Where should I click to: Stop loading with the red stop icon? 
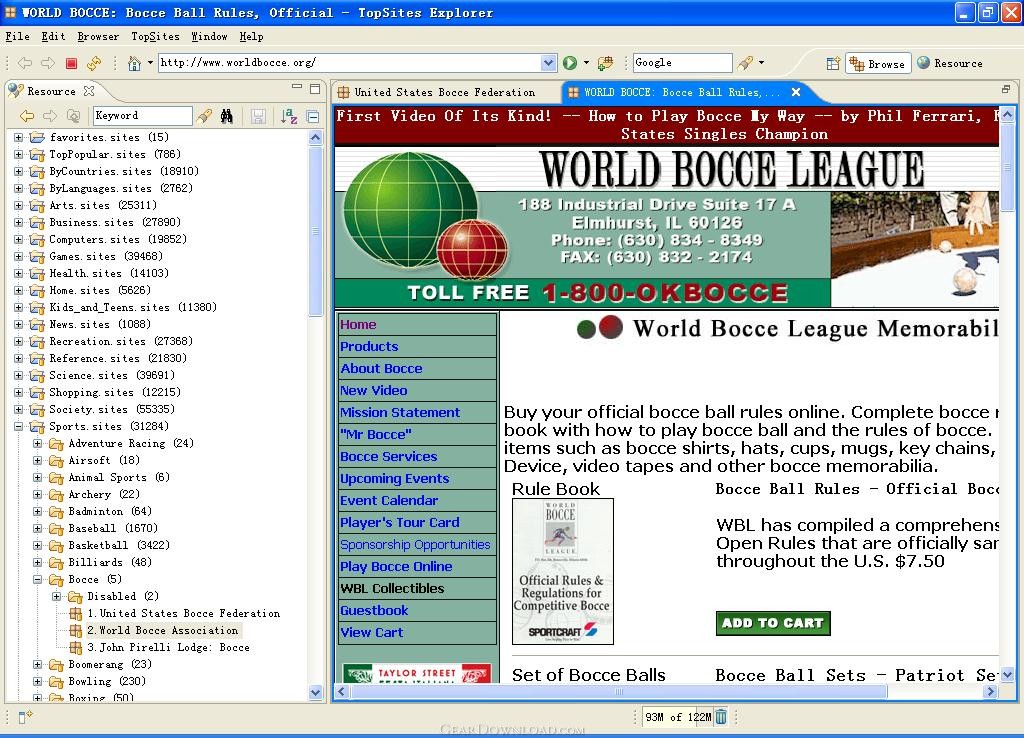tap(71, 63)
